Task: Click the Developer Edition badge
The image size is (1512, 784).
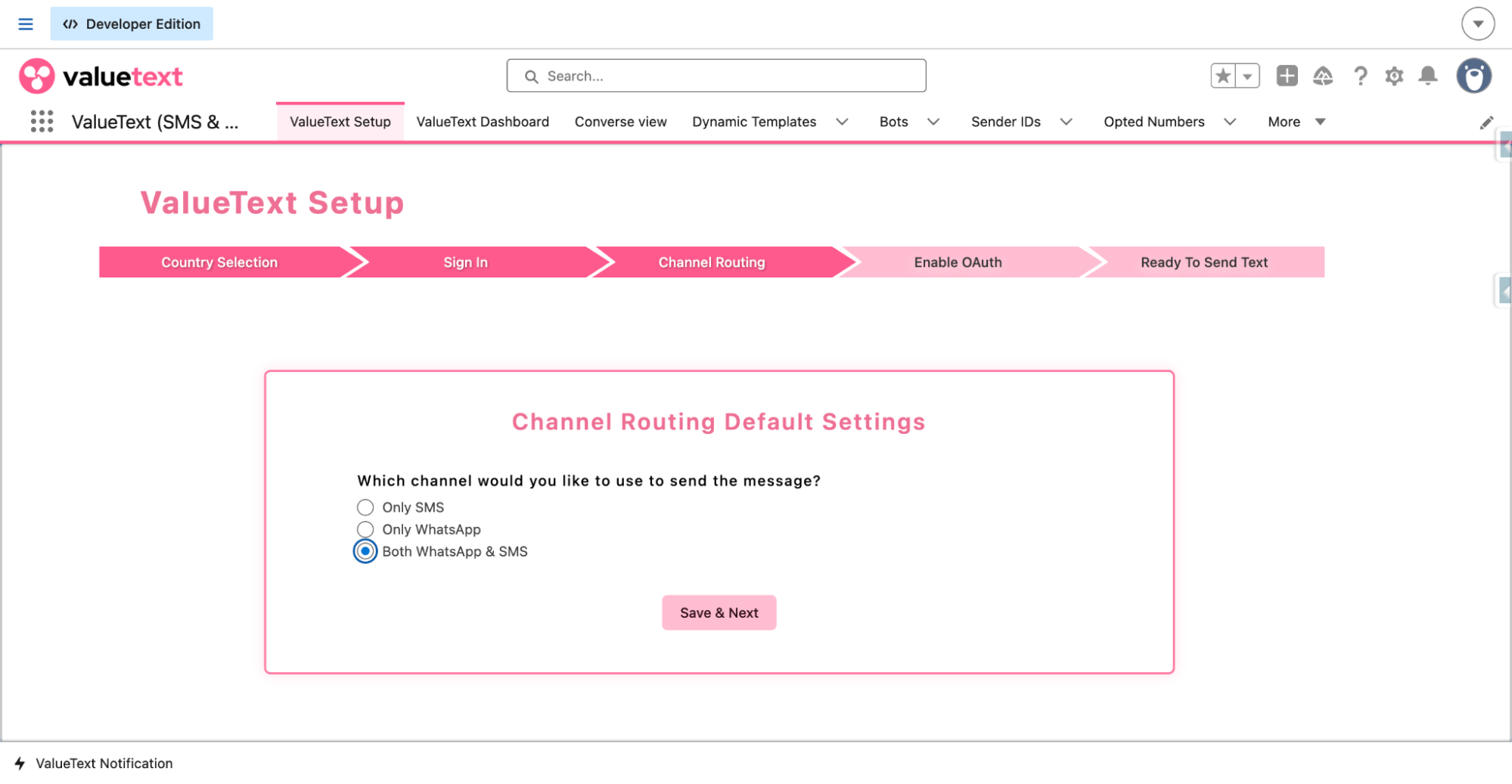Action: pyautogui.click(x=132, y=23)
